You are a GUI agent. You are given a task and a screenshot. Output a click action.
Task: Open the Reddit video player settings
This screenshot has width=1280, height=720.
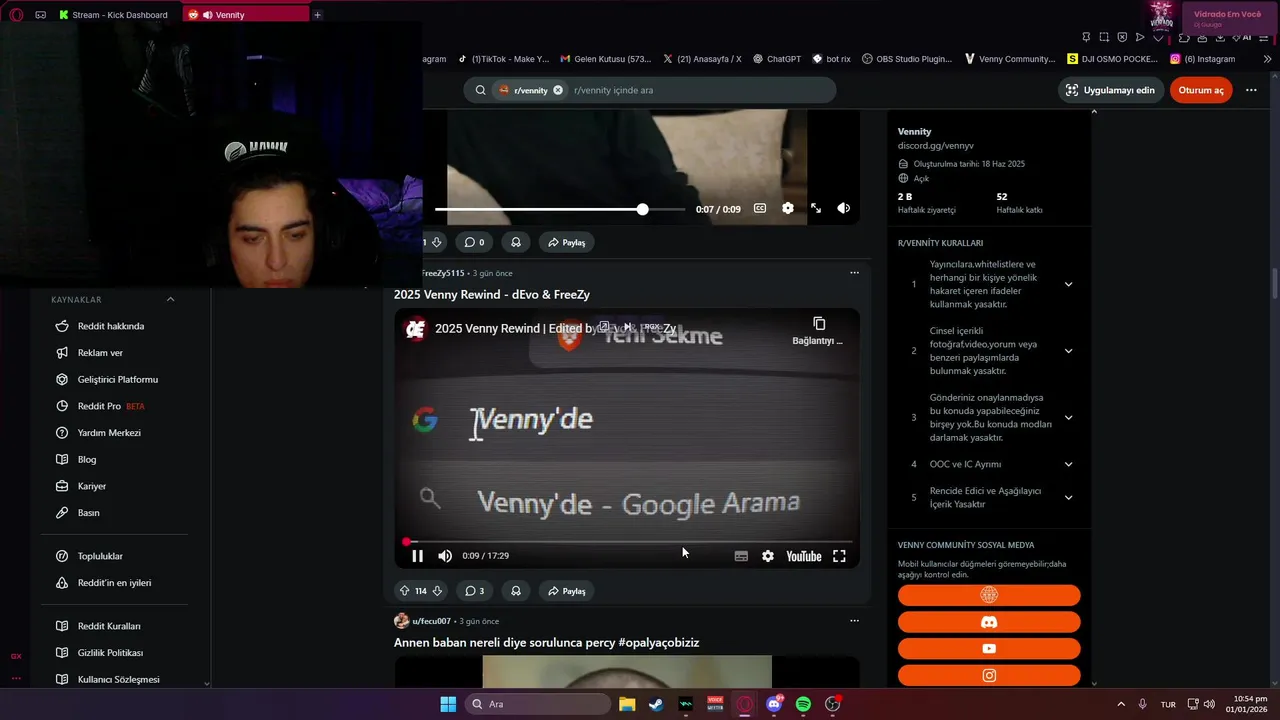tap(788, 208)
